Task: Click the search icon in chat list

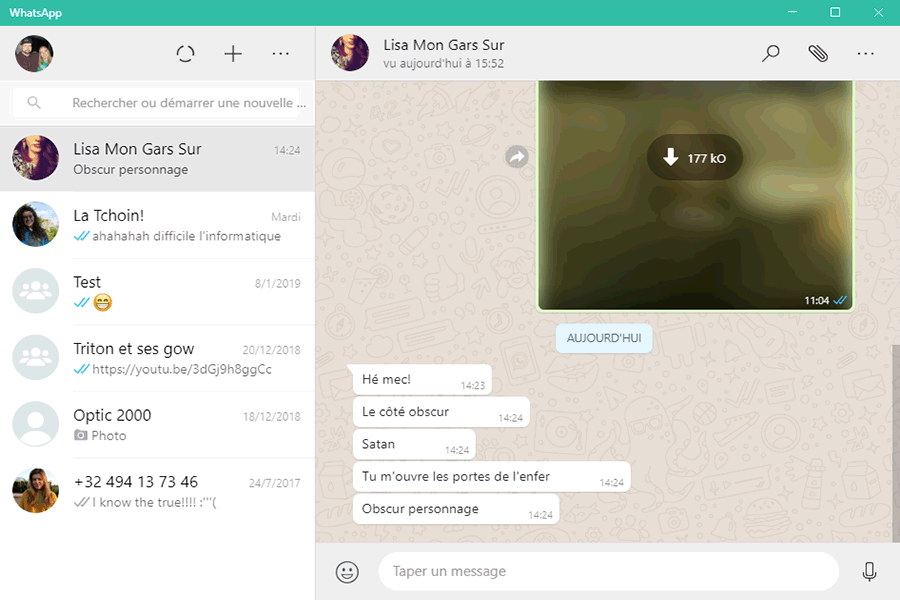Action: [35, 103]
